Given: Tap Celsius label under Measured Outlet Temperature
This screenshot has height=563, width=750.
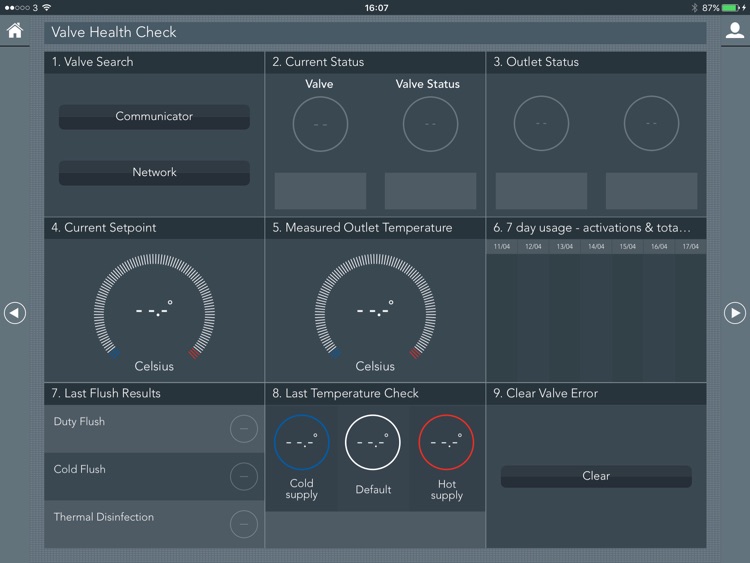Looking at the screenshot, I should point(375,366).
